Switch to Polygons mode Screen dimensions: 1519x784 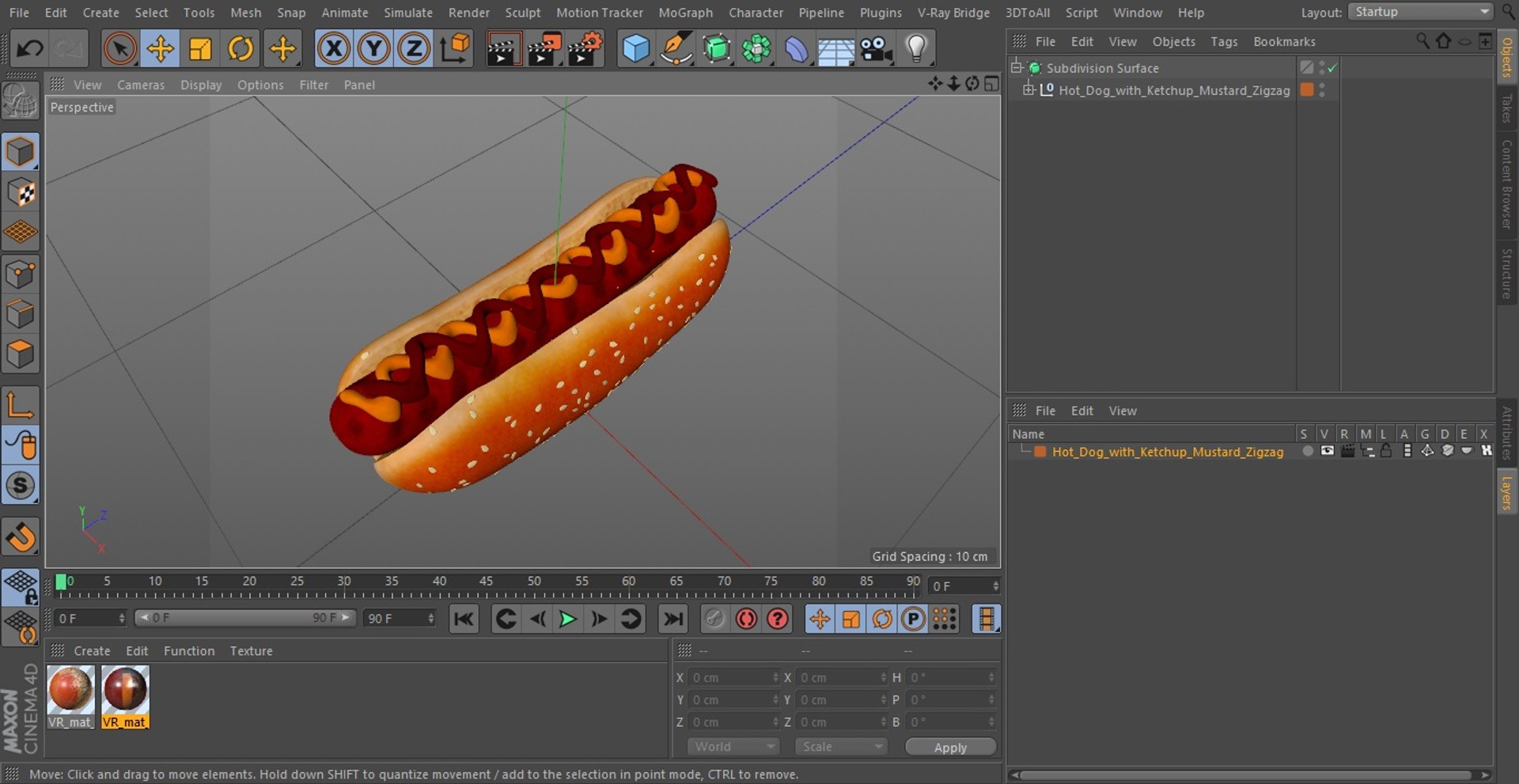pos(21,354)
